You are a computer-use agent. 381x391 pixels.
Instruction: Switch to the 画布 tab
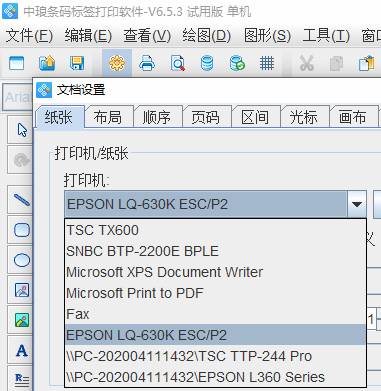click(353, 117)
